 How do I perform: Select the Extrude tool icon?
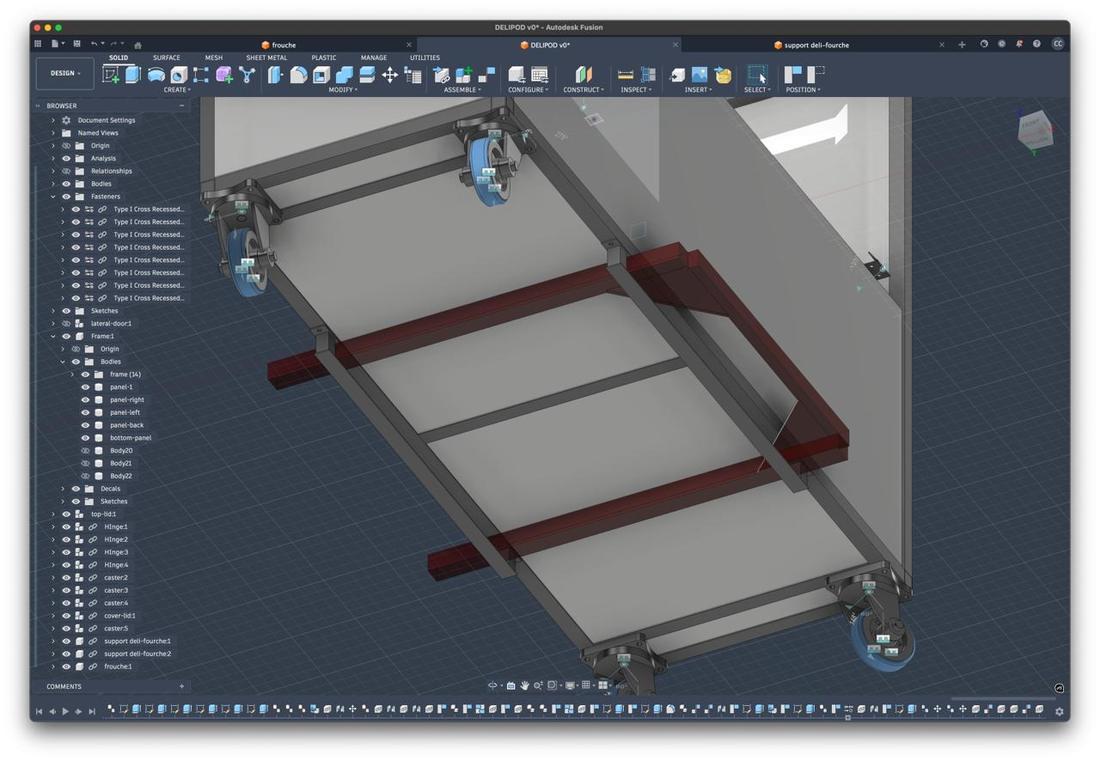tap(133, 74)
